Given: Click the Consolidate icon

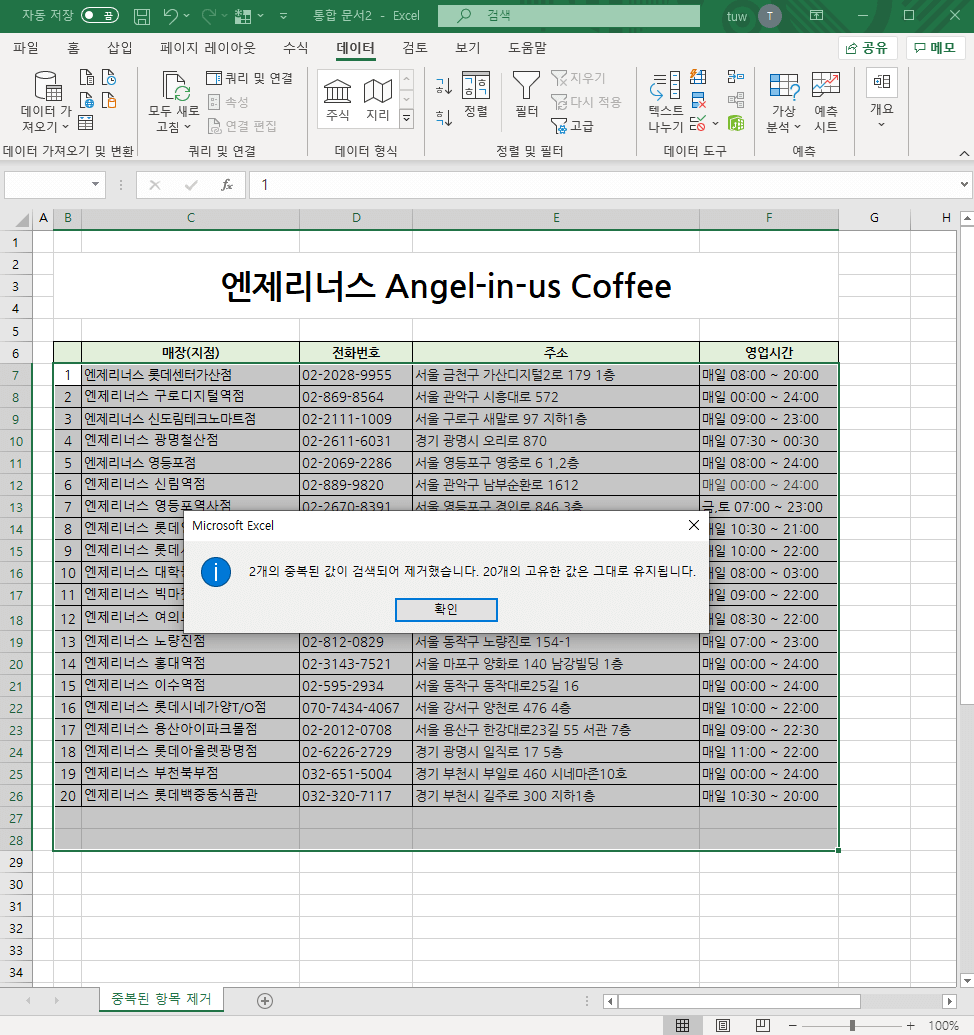Looking at the screenshot, I should 736,77.
